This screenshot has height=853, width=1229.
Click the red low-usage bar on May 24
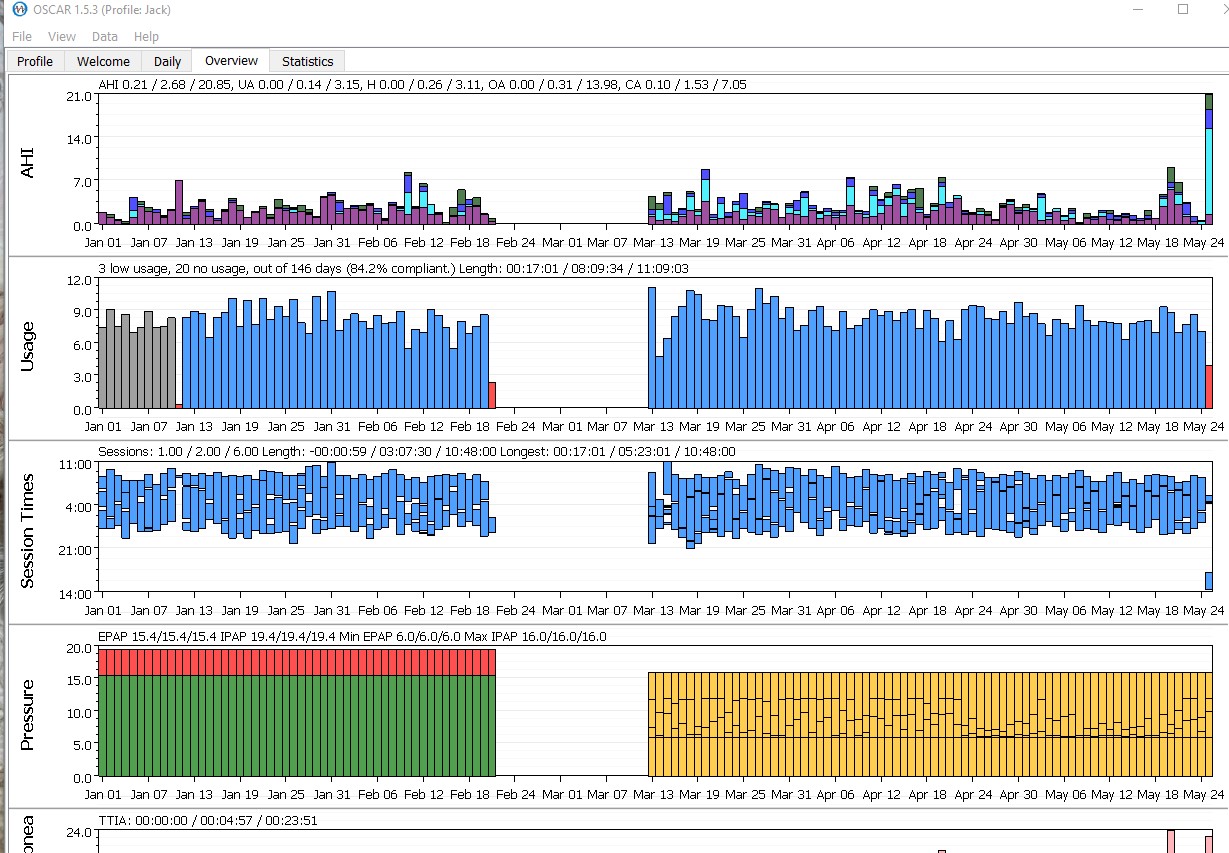point(1208,386)
